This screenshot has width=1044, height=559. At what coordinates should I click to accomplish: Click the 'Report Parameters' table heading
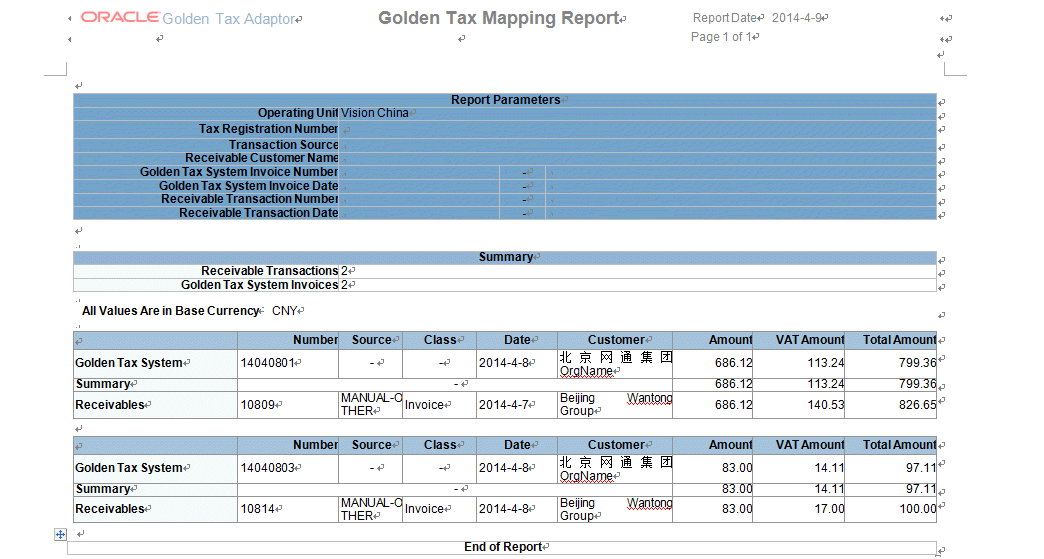[x=505, y=100]
